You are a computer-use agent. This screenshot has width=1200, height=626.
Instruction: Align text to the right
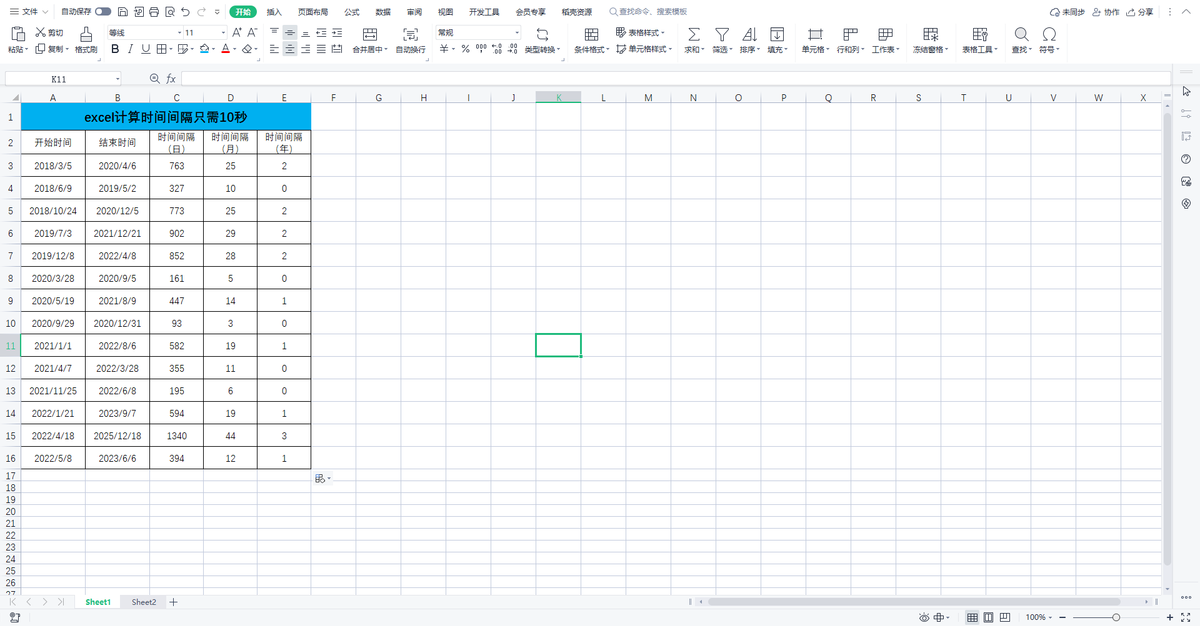click(306, 48)
